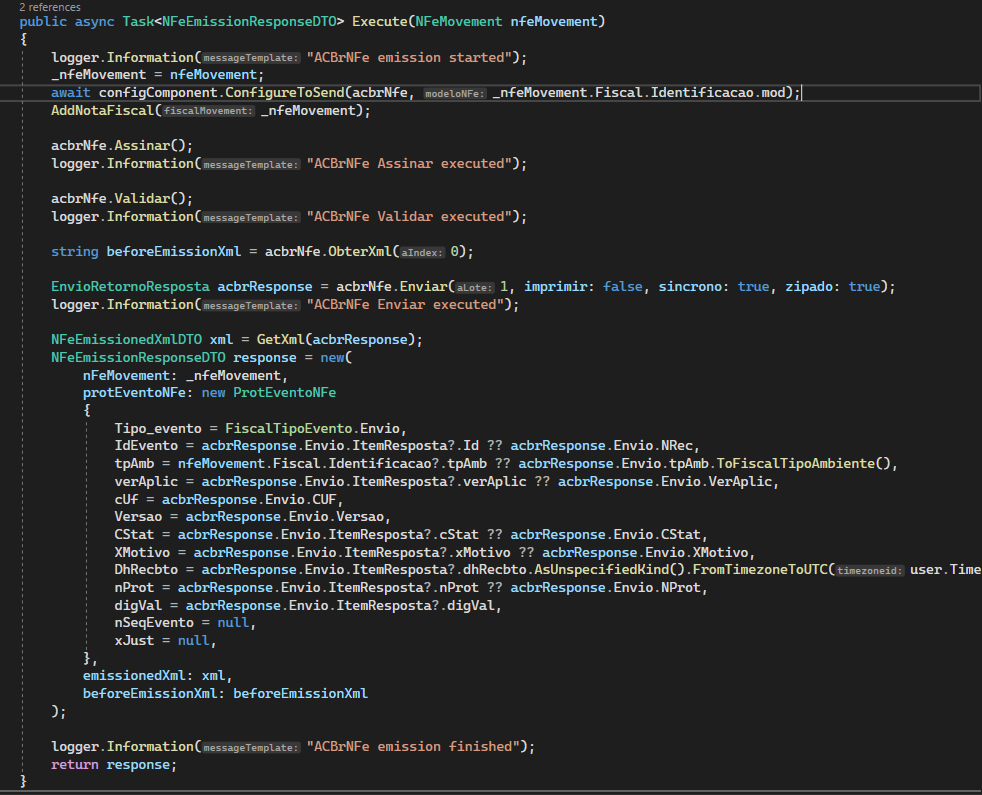Click the AddNotaFiscal method call

(x=103, y=111)
